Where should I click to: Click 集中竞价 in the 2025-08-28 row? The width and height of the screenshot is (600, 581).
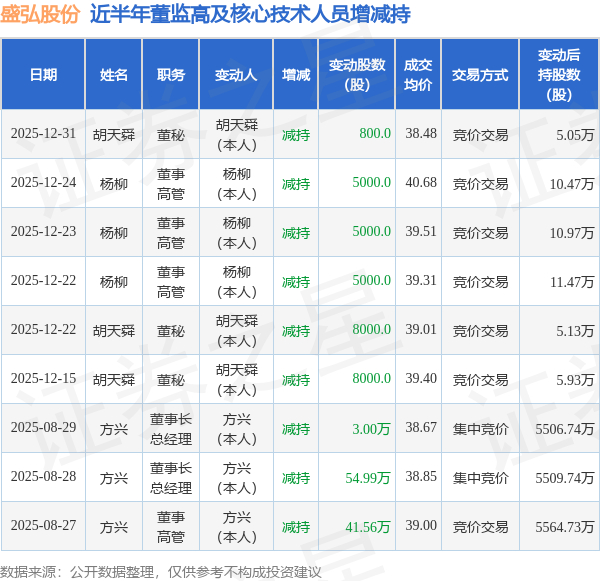(480, 478)
